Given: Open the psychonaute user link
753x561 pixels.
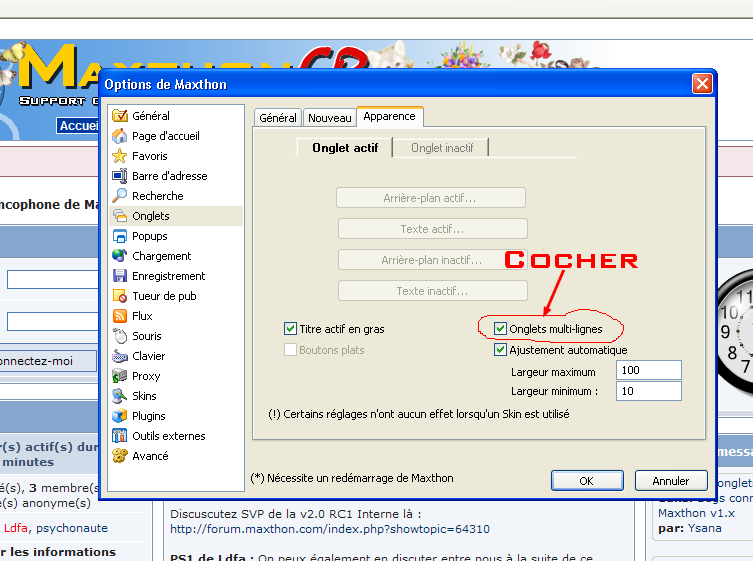Looking at the screenshot, I should click(72, 528).
